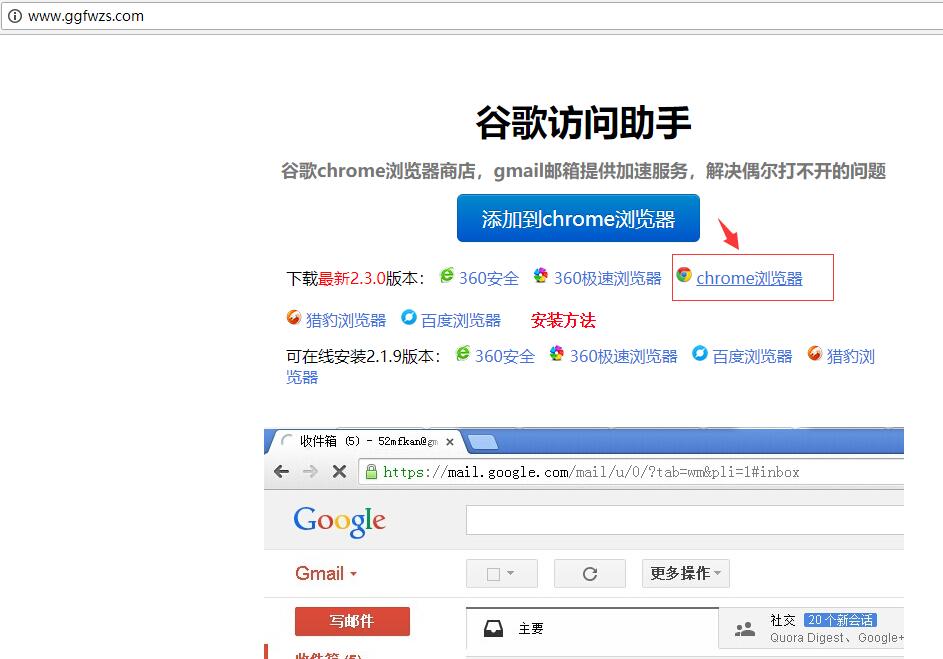
Task: Open the 更多操作 dropdown
Action: click(x=686, y=574)
